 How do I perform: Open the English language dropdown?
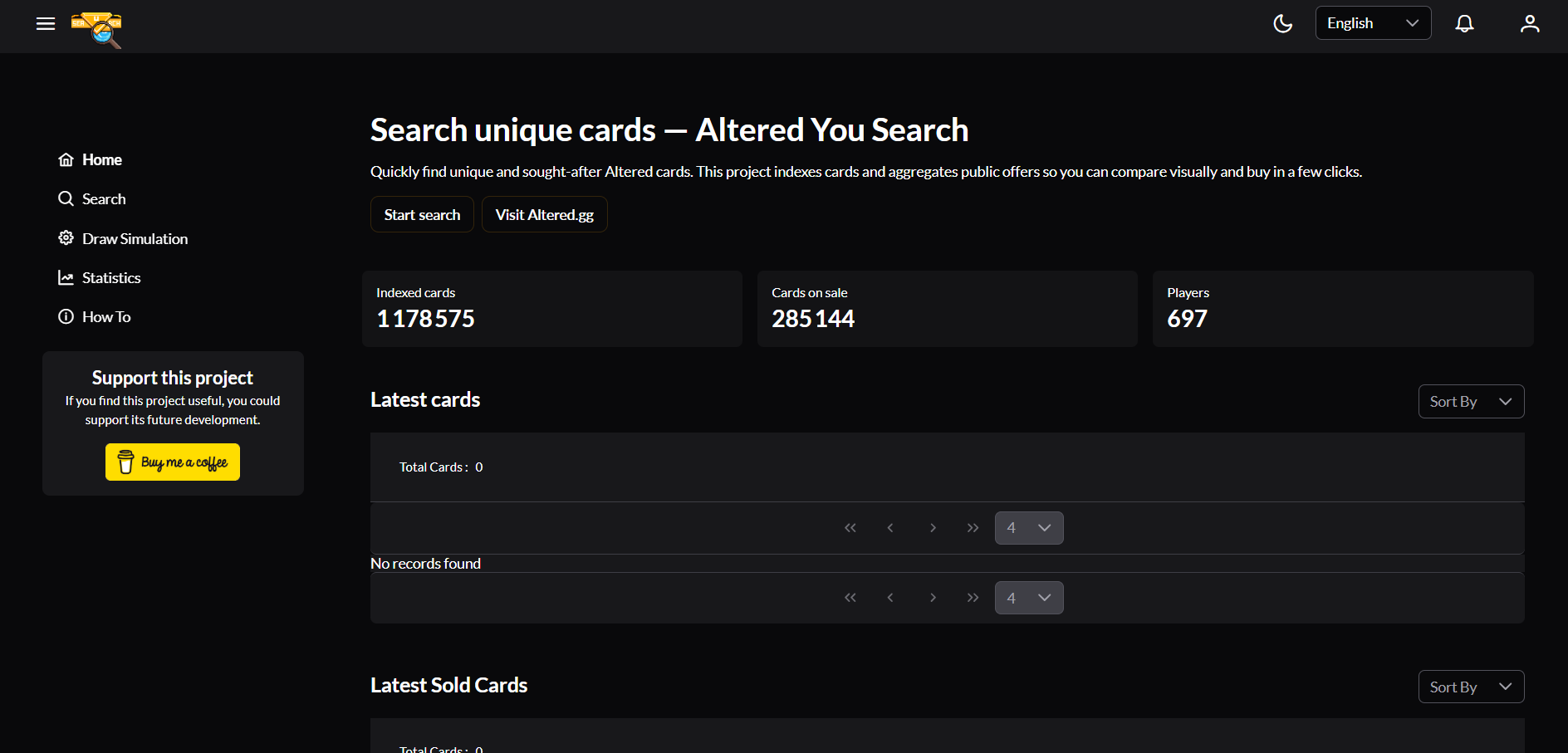[1373, 23]
